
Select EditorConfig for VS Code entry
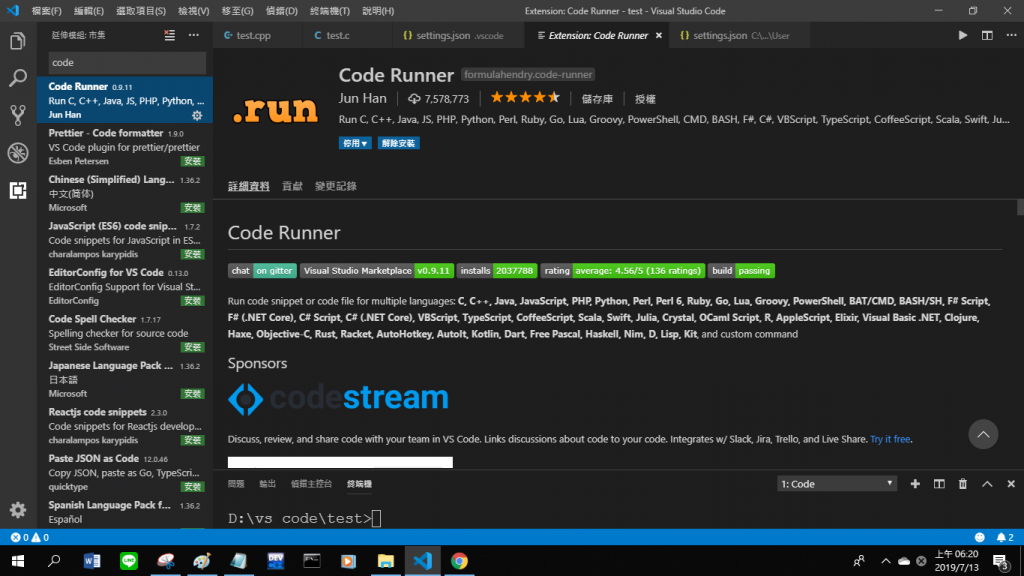coord(125,286)
